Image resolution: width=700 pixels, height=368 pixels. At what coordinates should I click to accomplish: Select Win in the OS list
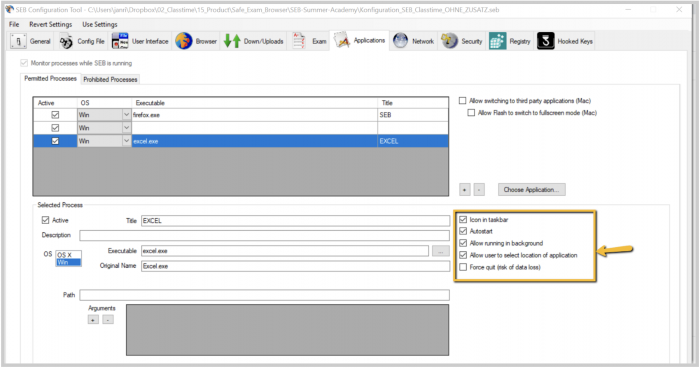pyautogui.click(x=68, y=262)
